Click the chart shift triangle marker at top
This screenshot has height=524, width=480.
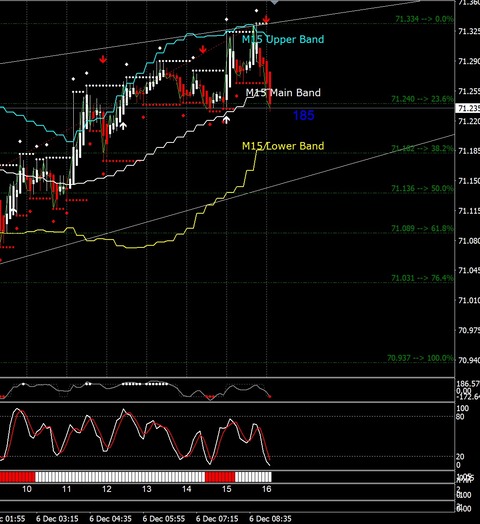(274, 2)
